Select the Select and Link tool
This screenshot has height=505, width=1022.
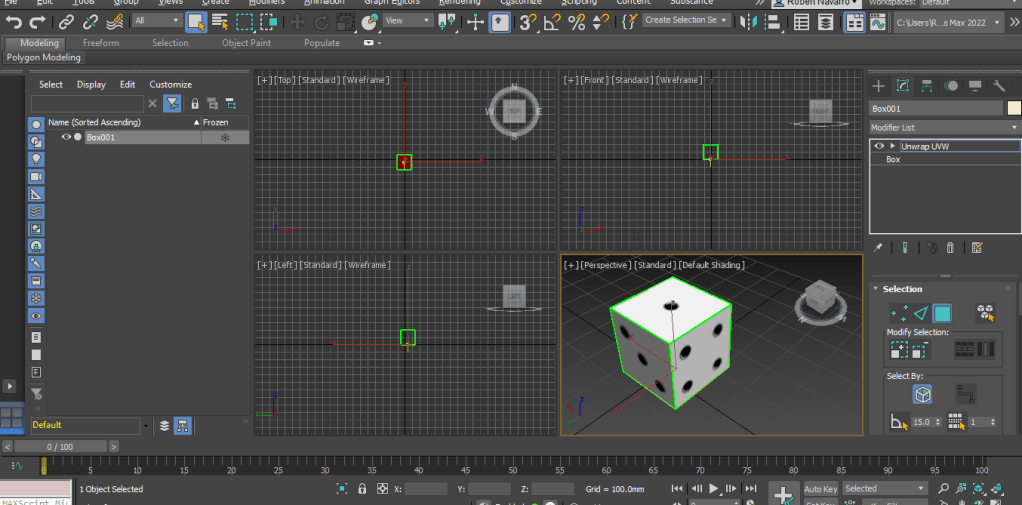[x=66, y=21]
